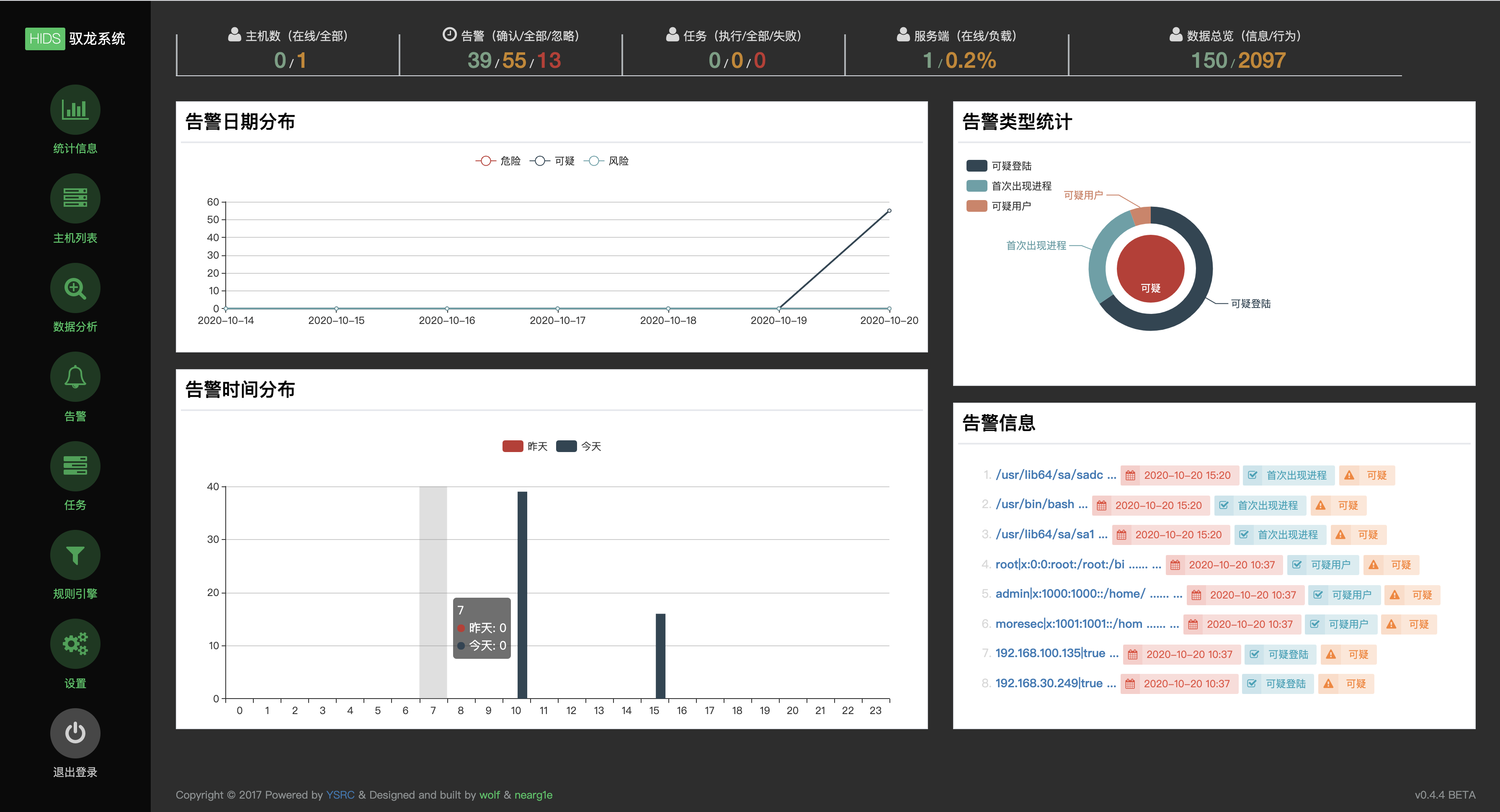Image resolution: width=1500 pixels, height=812 pixels.
Task: Click the orange 可疑用户 donut segment
Action: (x=1141, y=216)
